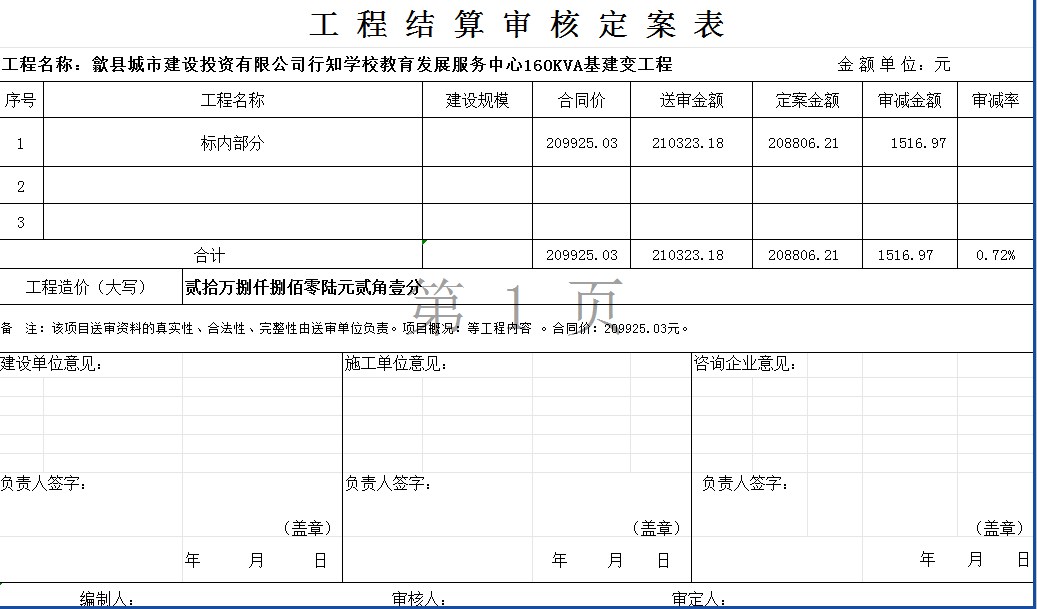Select the 建设规模 header cell
Screen dimensions: 1037x609
(477, 100)
